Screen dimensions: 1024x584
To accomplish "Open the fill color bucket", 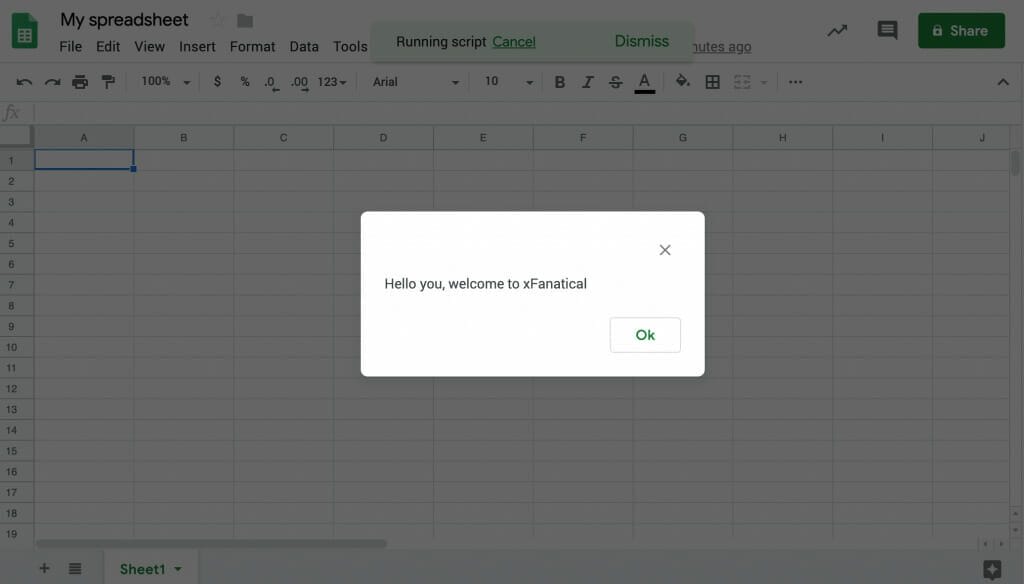I will click(682, 82).
